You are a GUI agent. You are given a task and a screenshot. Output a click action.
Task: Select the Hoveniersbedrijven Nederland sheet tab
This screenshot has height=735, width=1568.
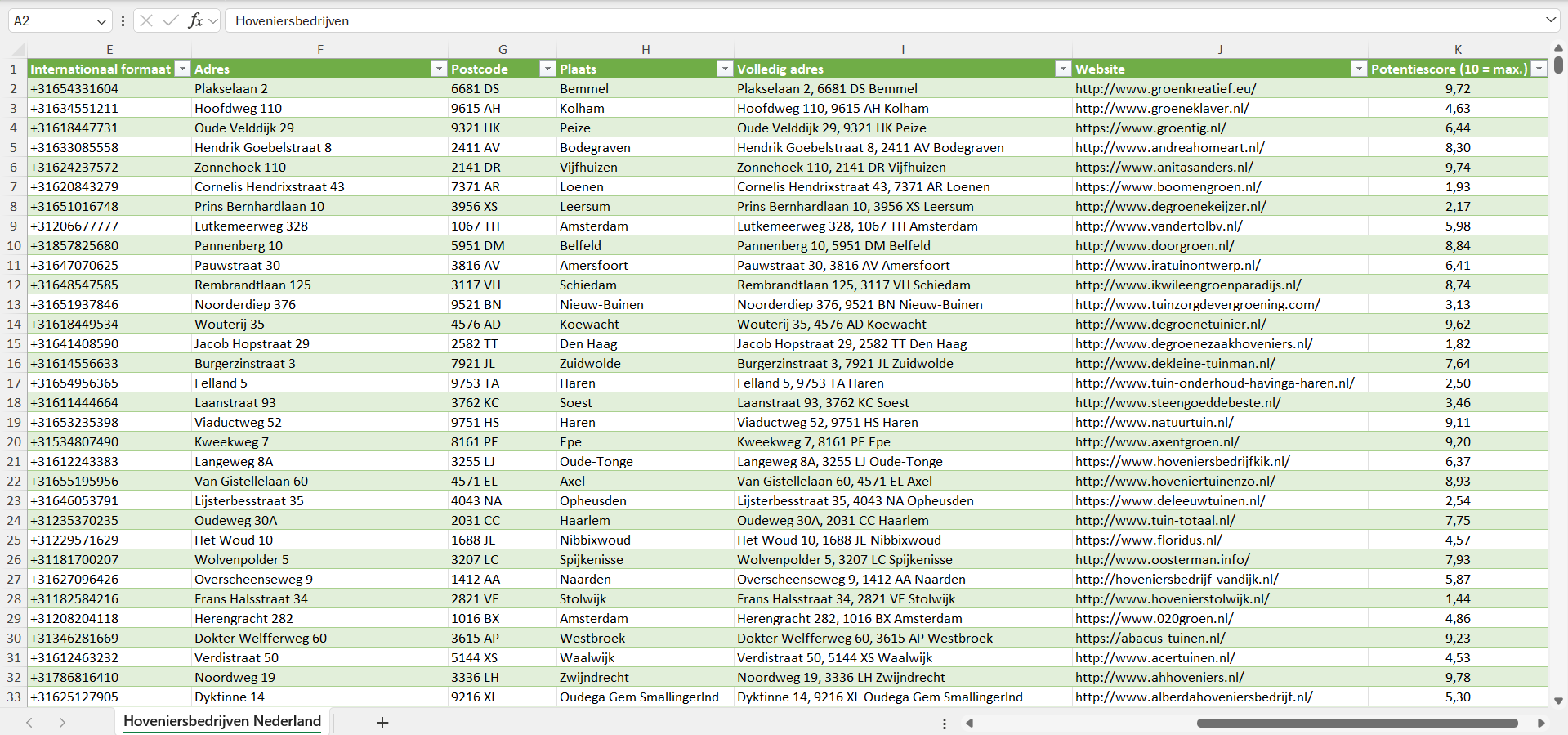[x=222, y=721]
